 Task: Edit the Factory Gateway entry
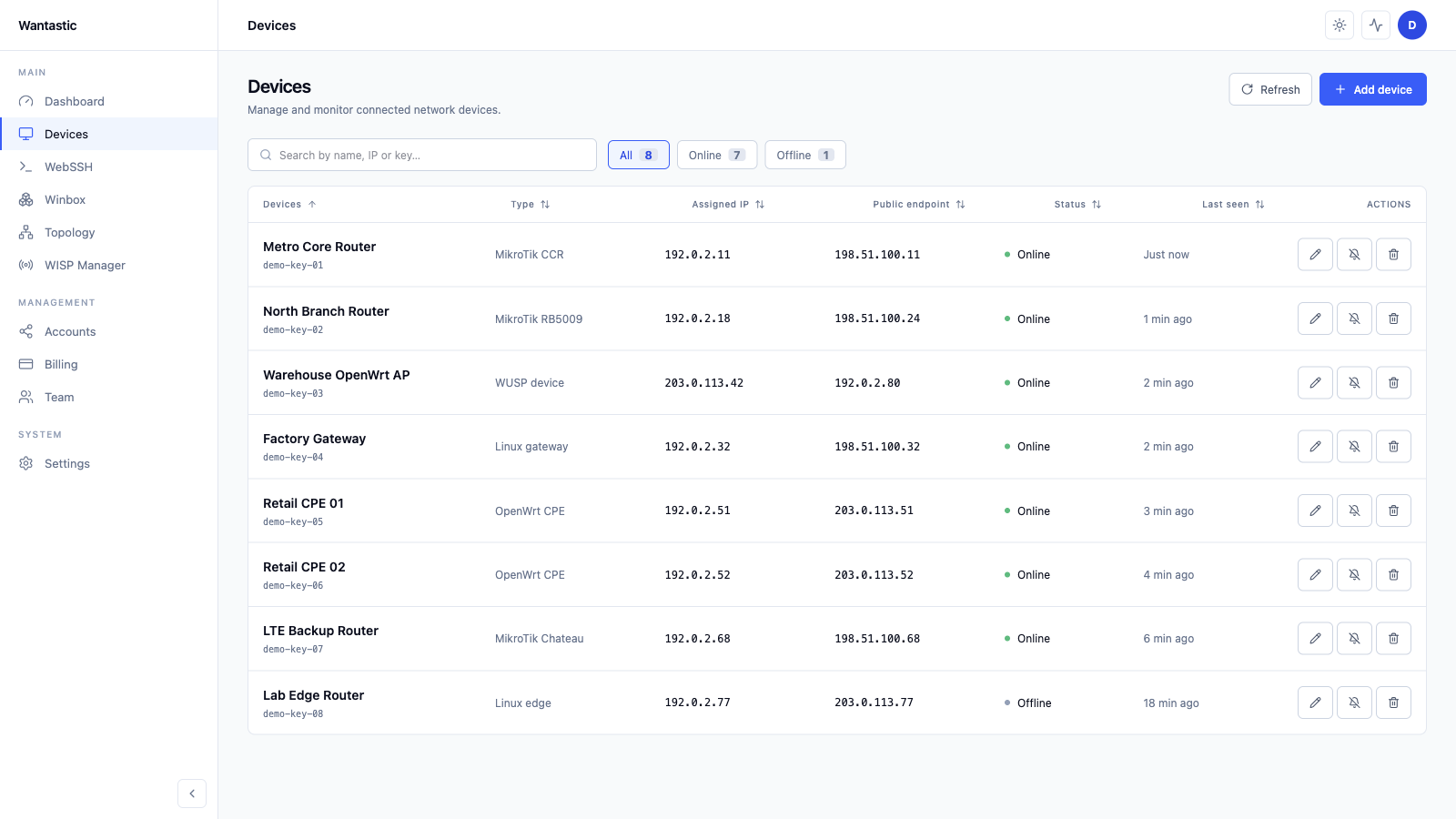[1315, 447]
